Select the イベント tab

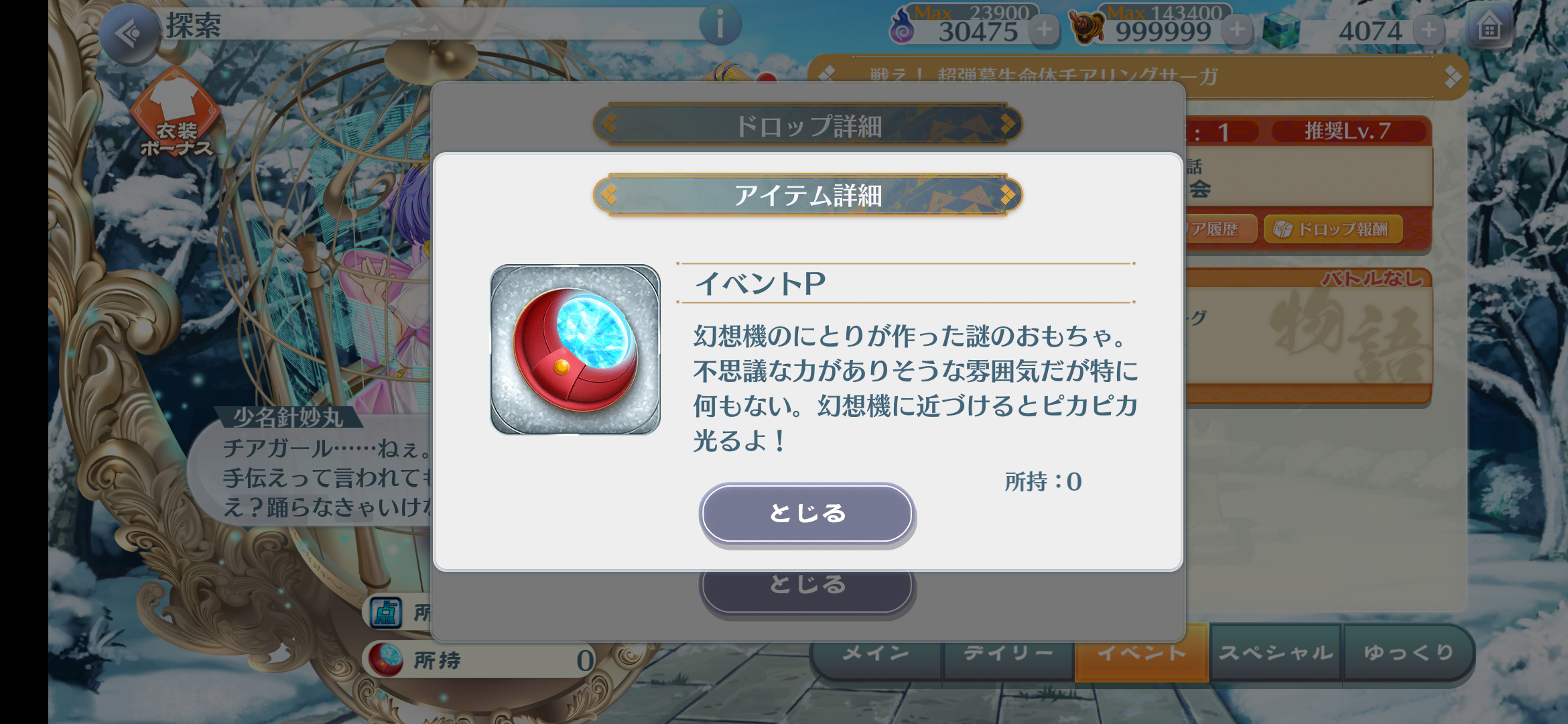1142,653
